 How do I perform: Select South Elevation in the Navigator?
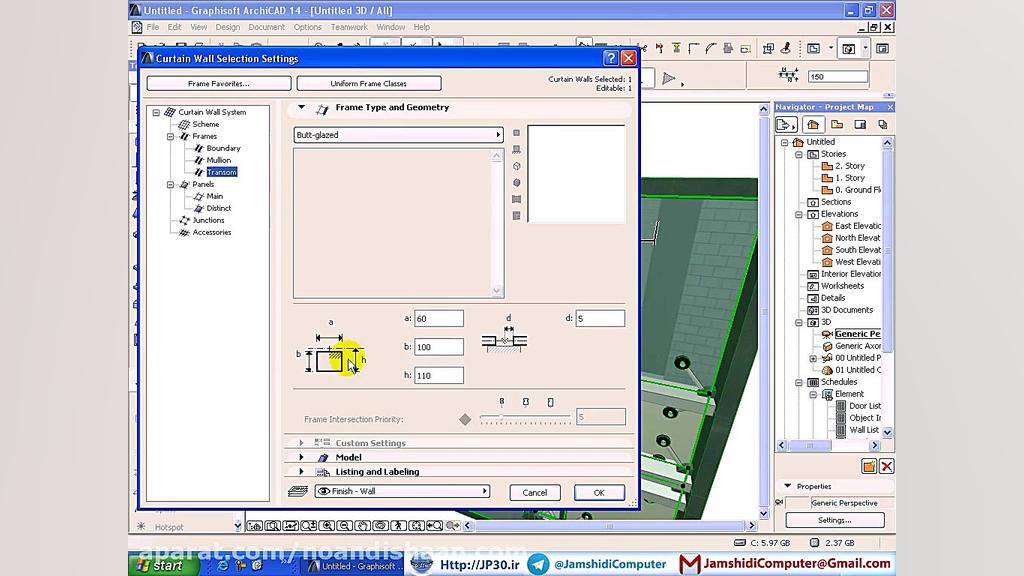pos(857,250)
